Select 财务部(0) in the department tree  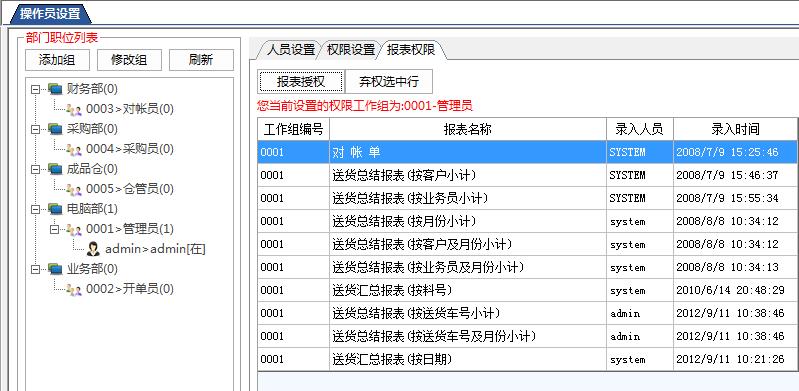[92, 89]
